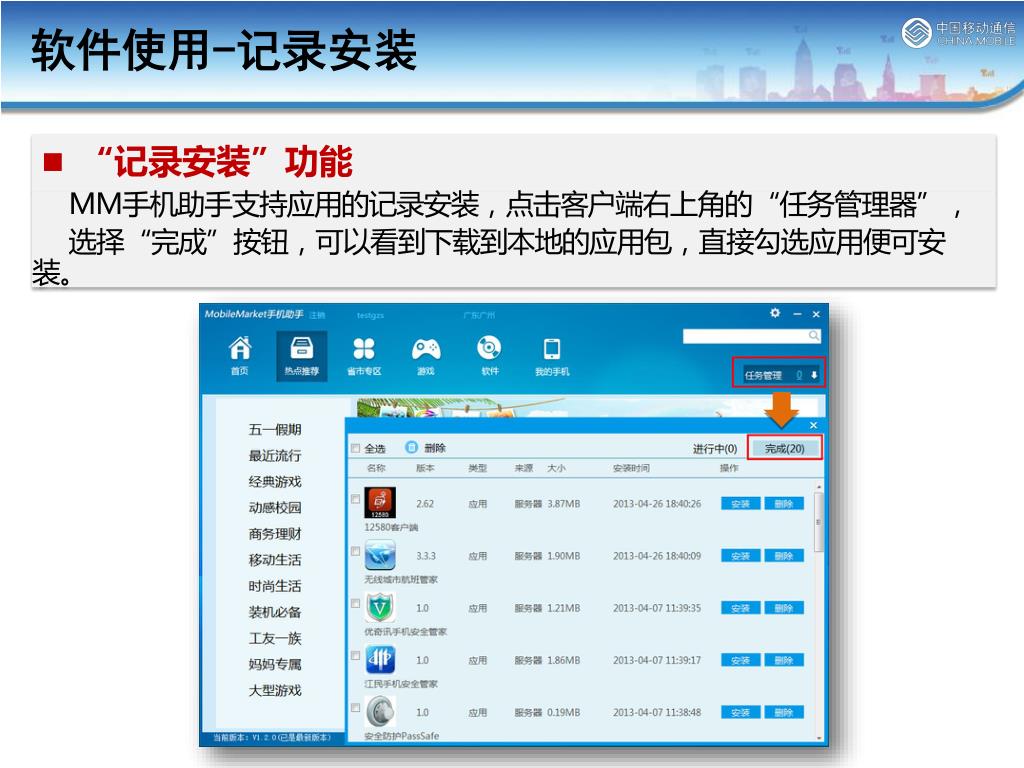The height and width of the screenshot is (768, 1024).
Task: Click the 类型 column header
Action: pyautogui.click(x=477, y=468)
